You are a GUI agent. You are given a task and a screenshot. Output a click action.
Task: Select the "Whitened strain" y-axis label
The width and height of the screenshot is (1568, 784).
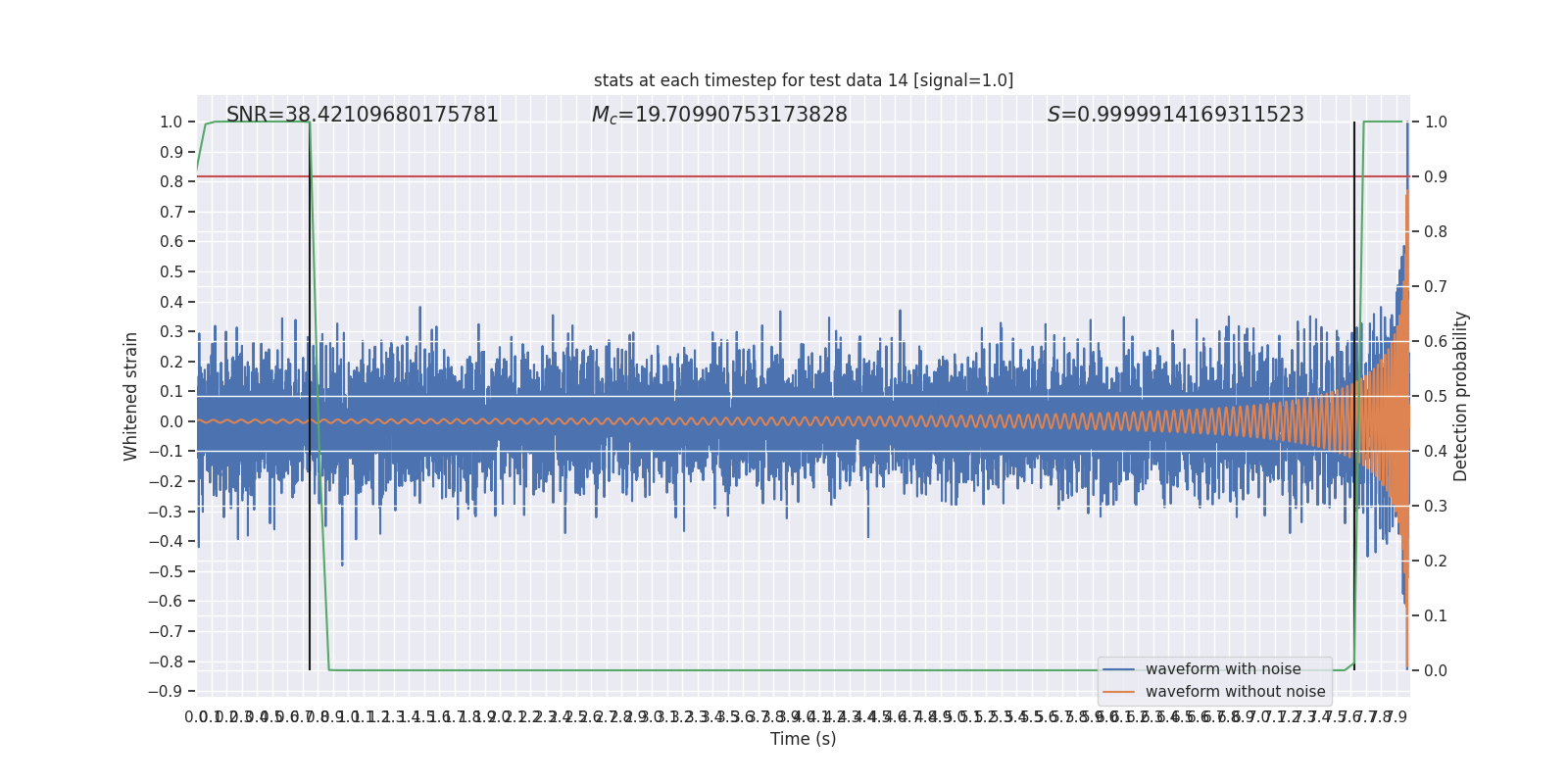pyautogui.click(x=131, y=396)
